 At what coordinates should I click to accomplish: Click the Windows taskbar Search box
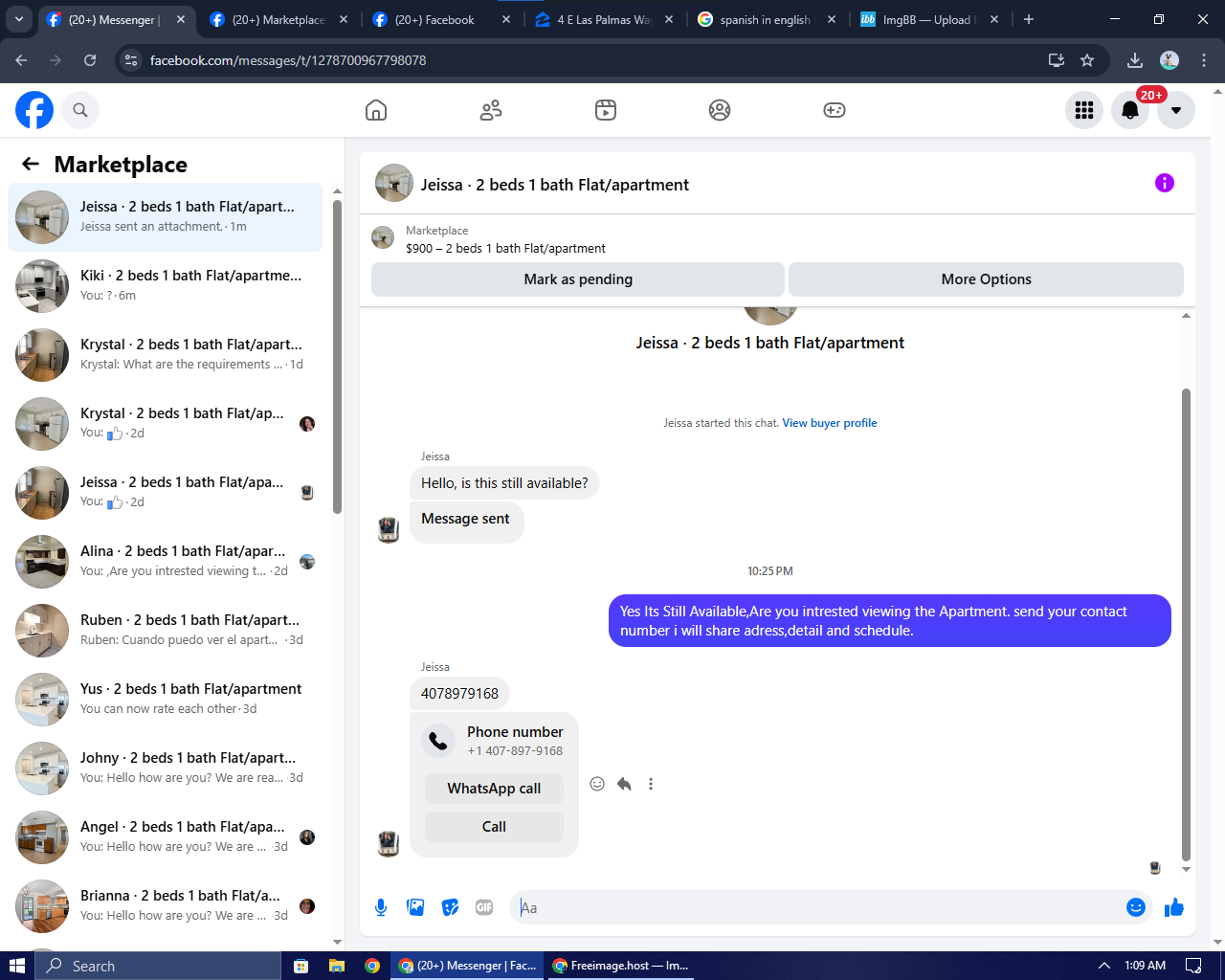(157, 966)
